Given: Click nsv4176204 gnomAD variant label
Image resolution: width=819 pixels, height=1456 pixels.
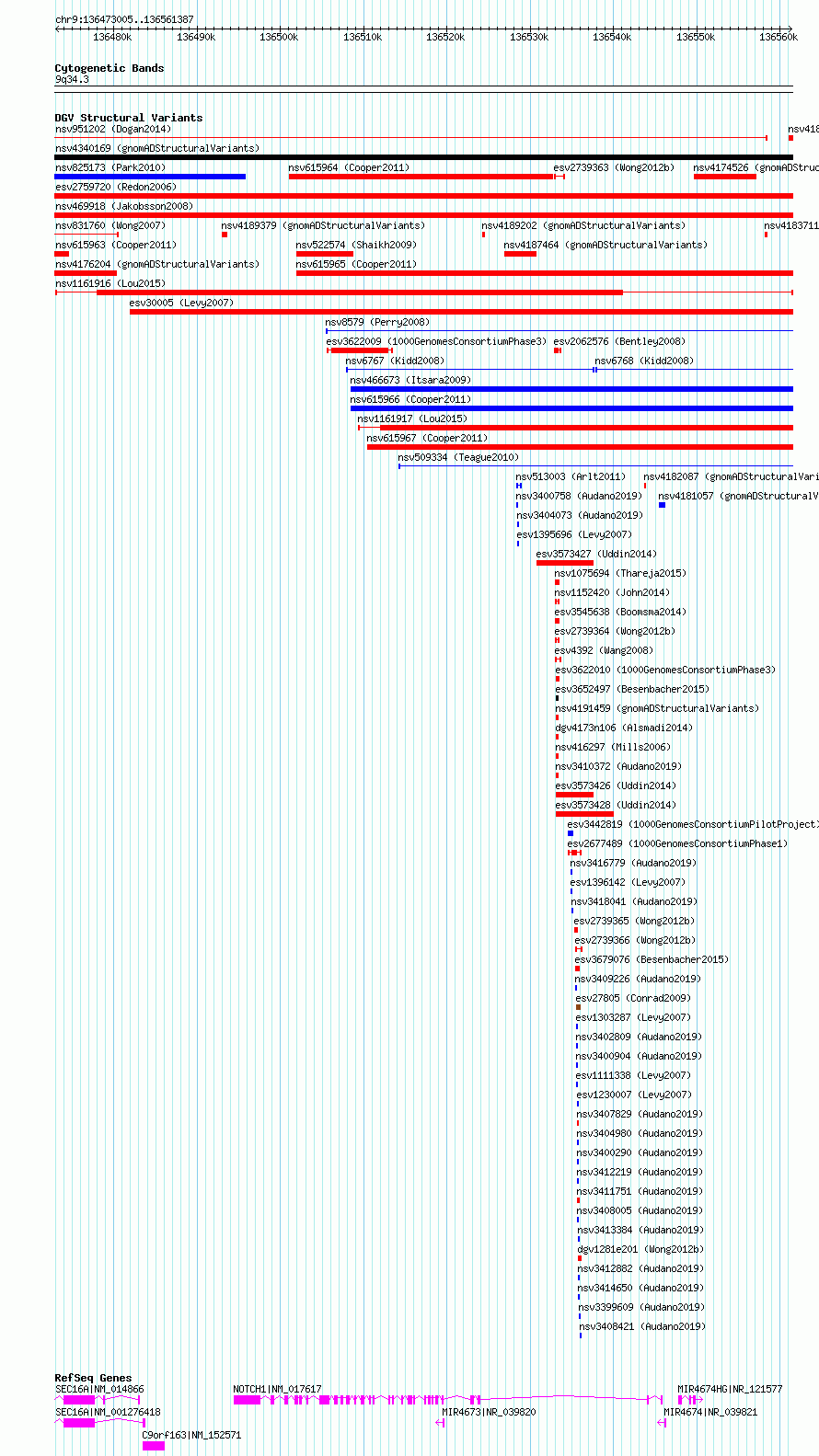Looking at the screenshot, I should click(157, 264).
